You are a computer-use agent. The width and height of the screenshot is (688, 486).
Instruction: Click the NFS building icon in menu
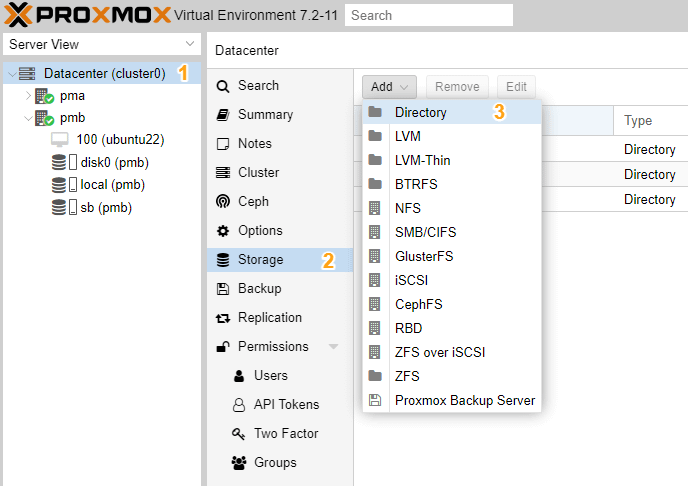pos(375,208)
